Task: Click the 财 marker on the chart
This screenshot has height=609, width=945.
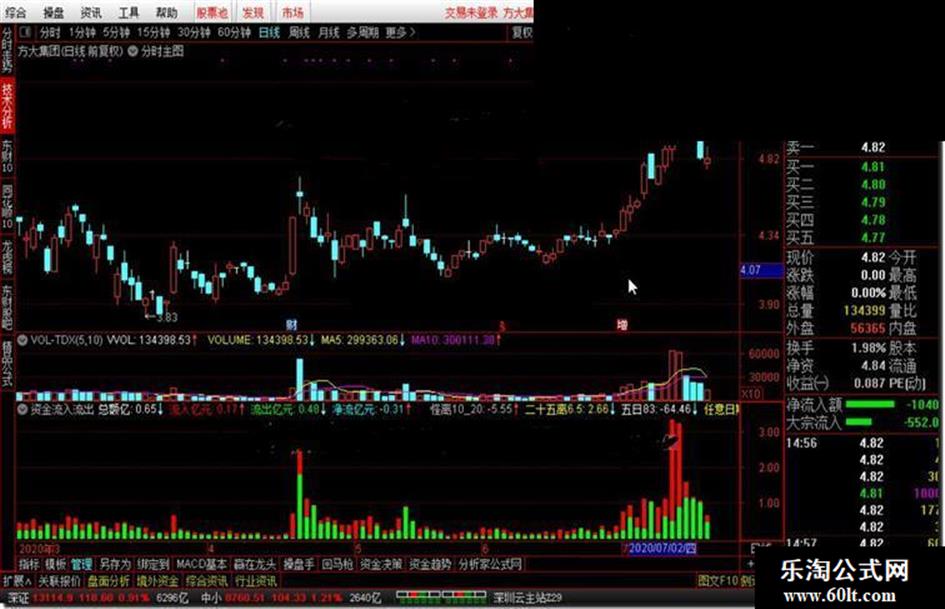Action: pos(292,326)
